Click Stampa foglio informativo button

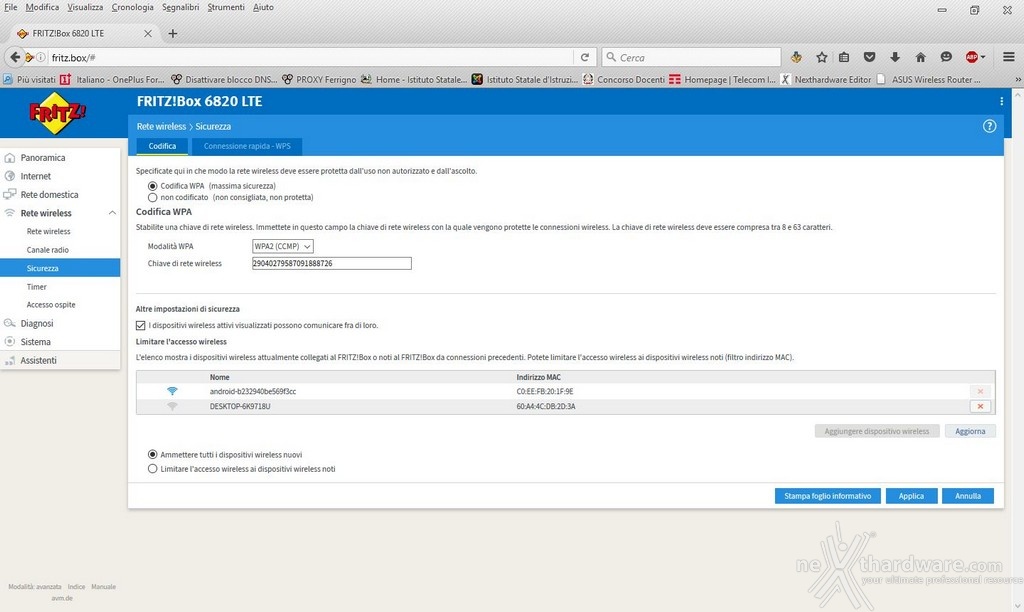click(827, 496)
